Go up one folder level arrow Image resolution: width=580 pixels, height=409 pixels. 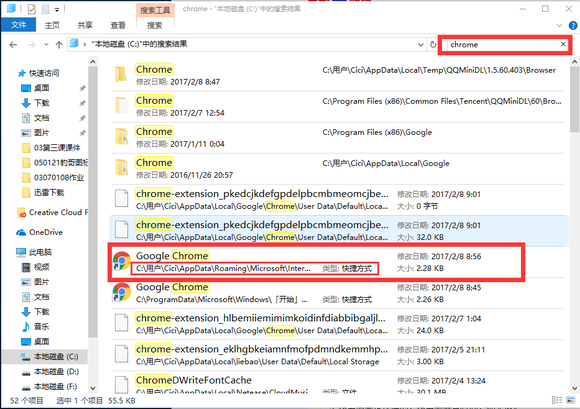59,45
